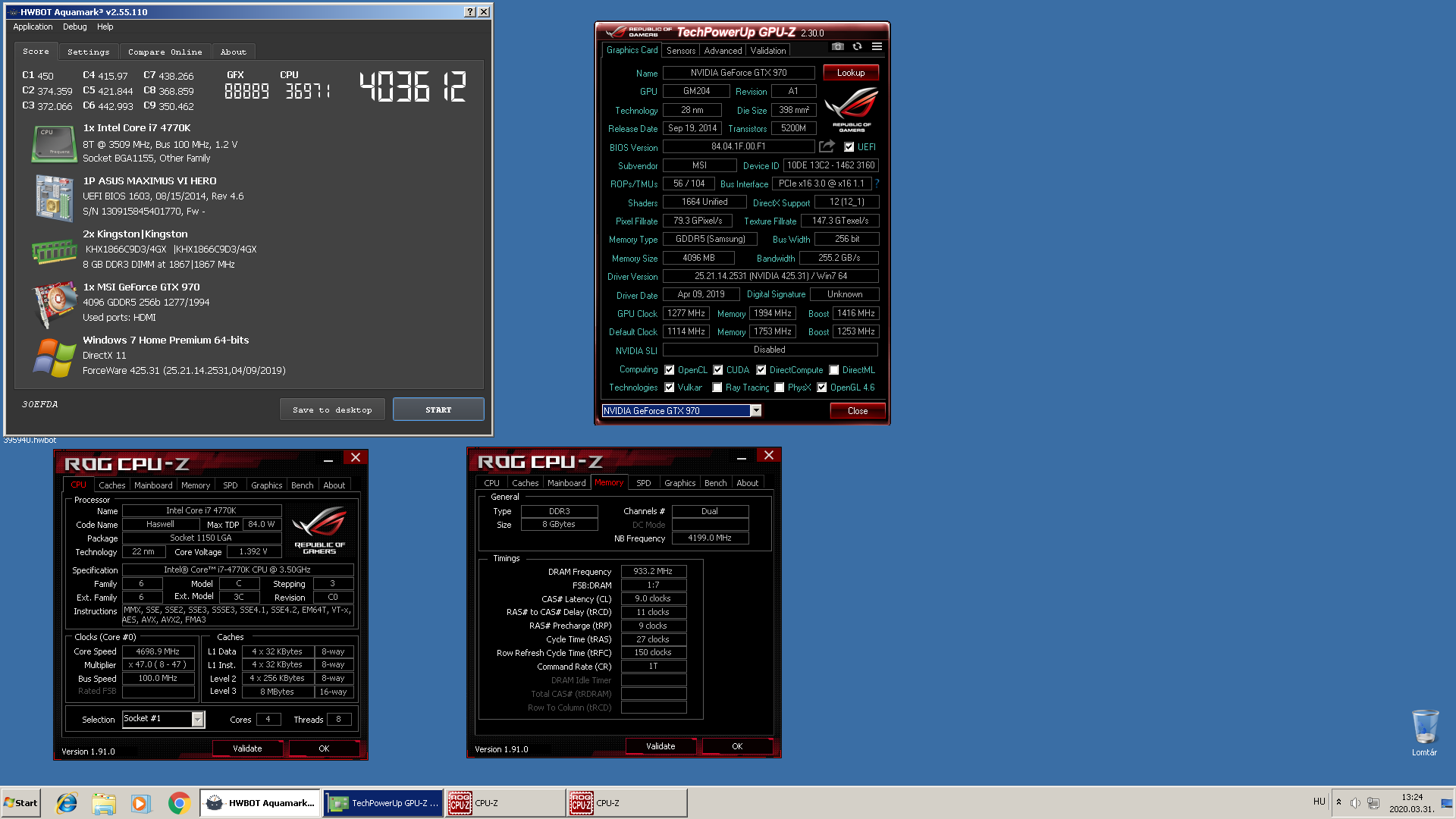Open Bench tab in left CPU-Z window
The width and height of the screenshot is (1456, 819).
[302, 485]
